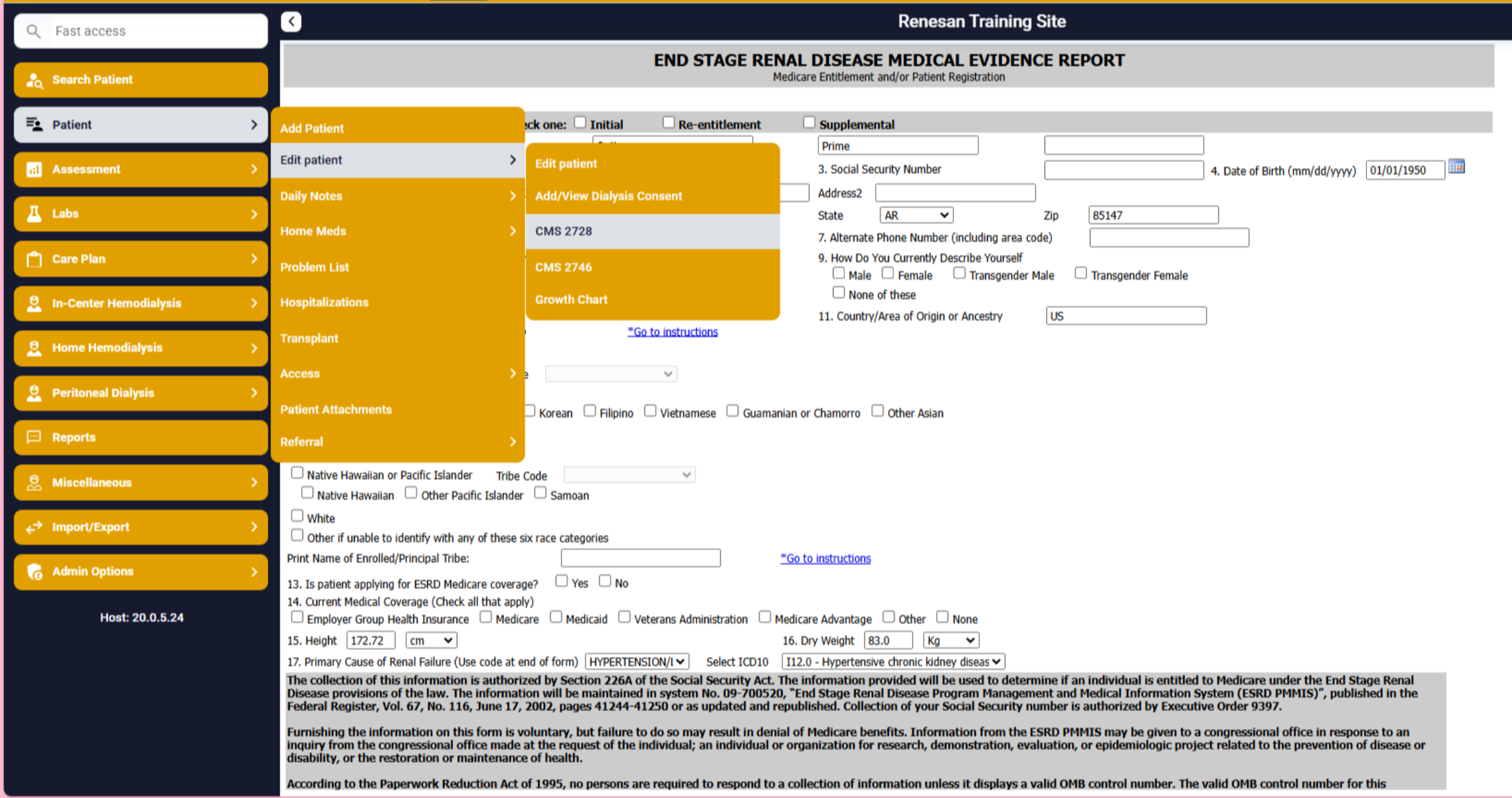
Task: Click the Miscellaneous sidebar icon
Action: [34, 482]
